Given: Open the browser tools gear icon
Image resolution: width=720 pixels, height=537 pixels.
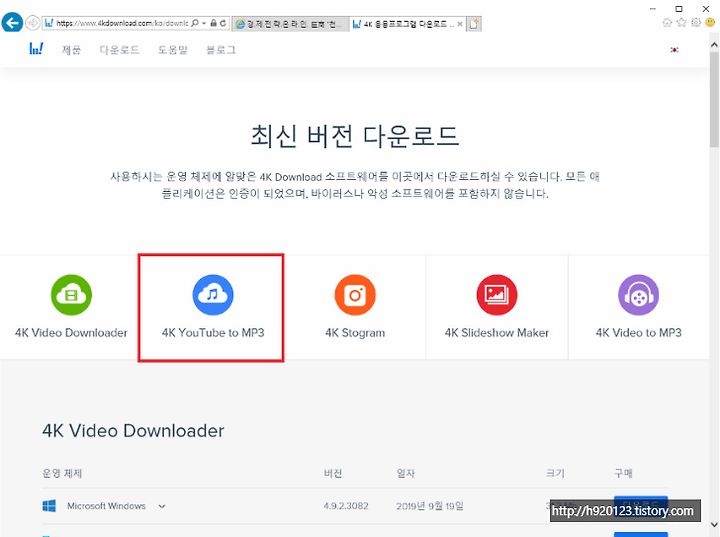Looking at the screenshot, I should [x=696, y=23].
